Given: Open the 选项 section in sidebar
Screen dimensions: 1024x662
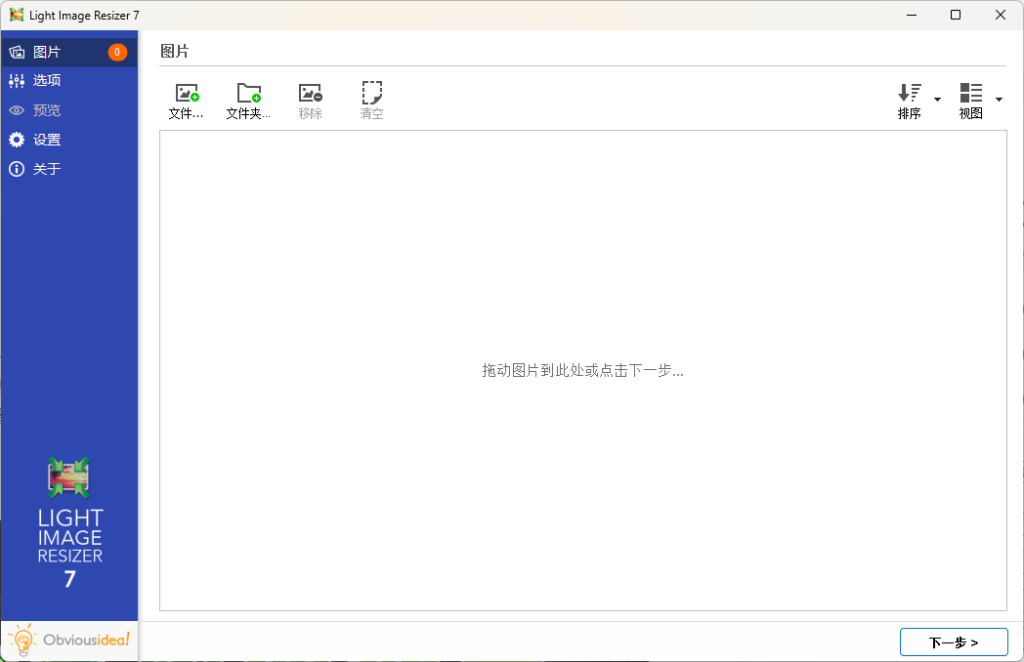Looking at the screenshot, I should pos(46,80).
